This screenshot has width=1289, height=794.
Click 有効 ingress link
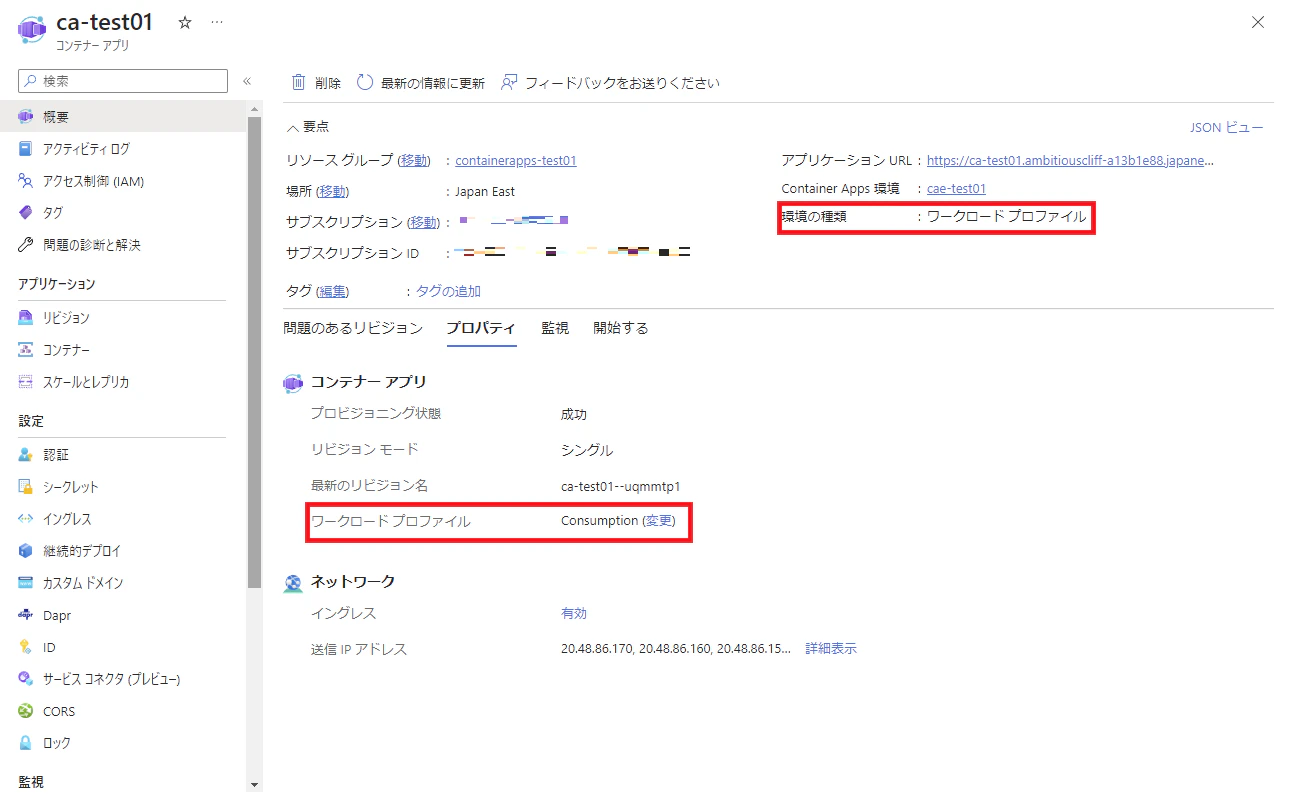click(x=574, y=613)
